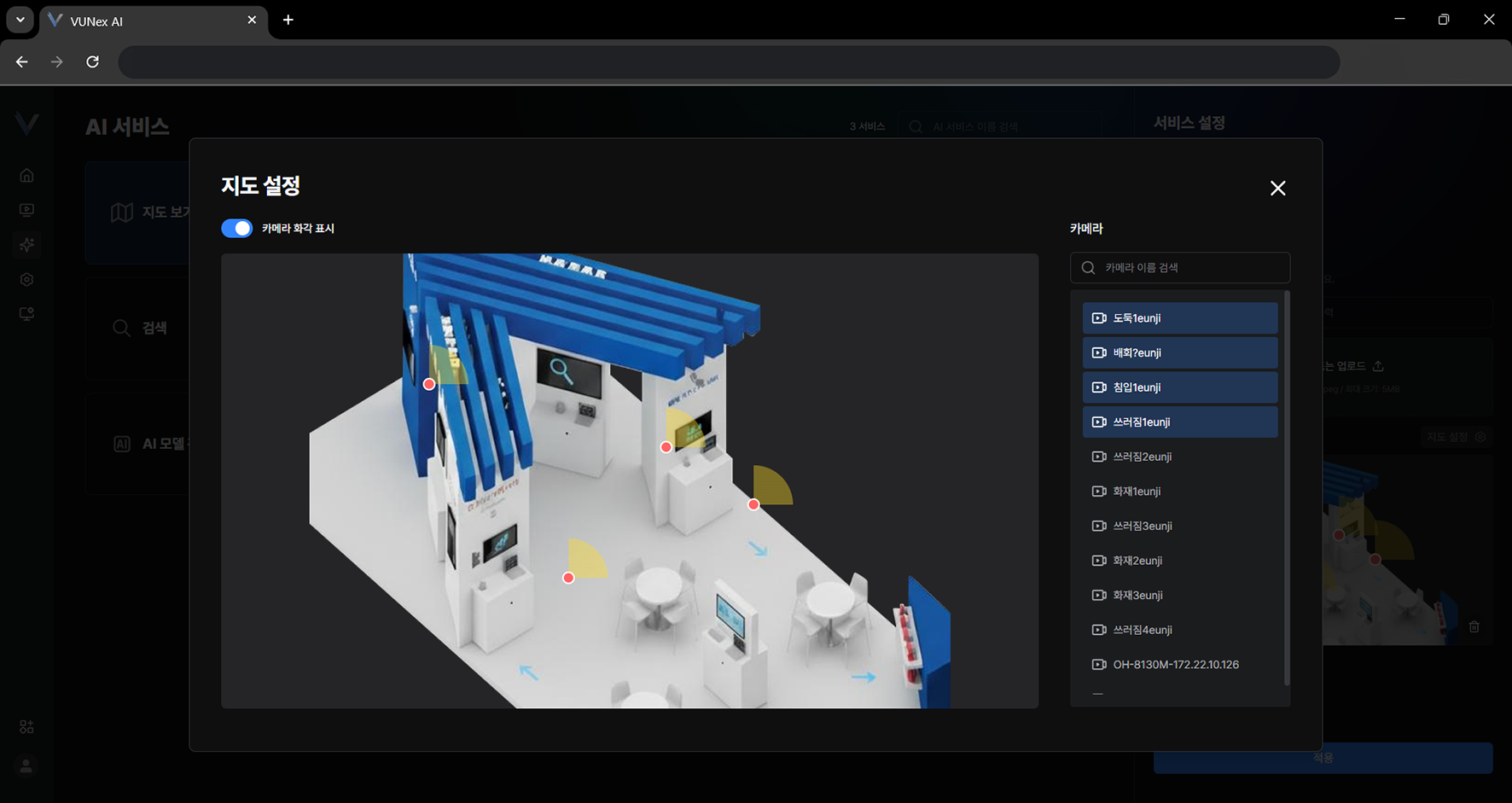Click the camera icon beside 배회?eunji
The height and width of the screenshot is (803, 1512).
pos(1099,353)
